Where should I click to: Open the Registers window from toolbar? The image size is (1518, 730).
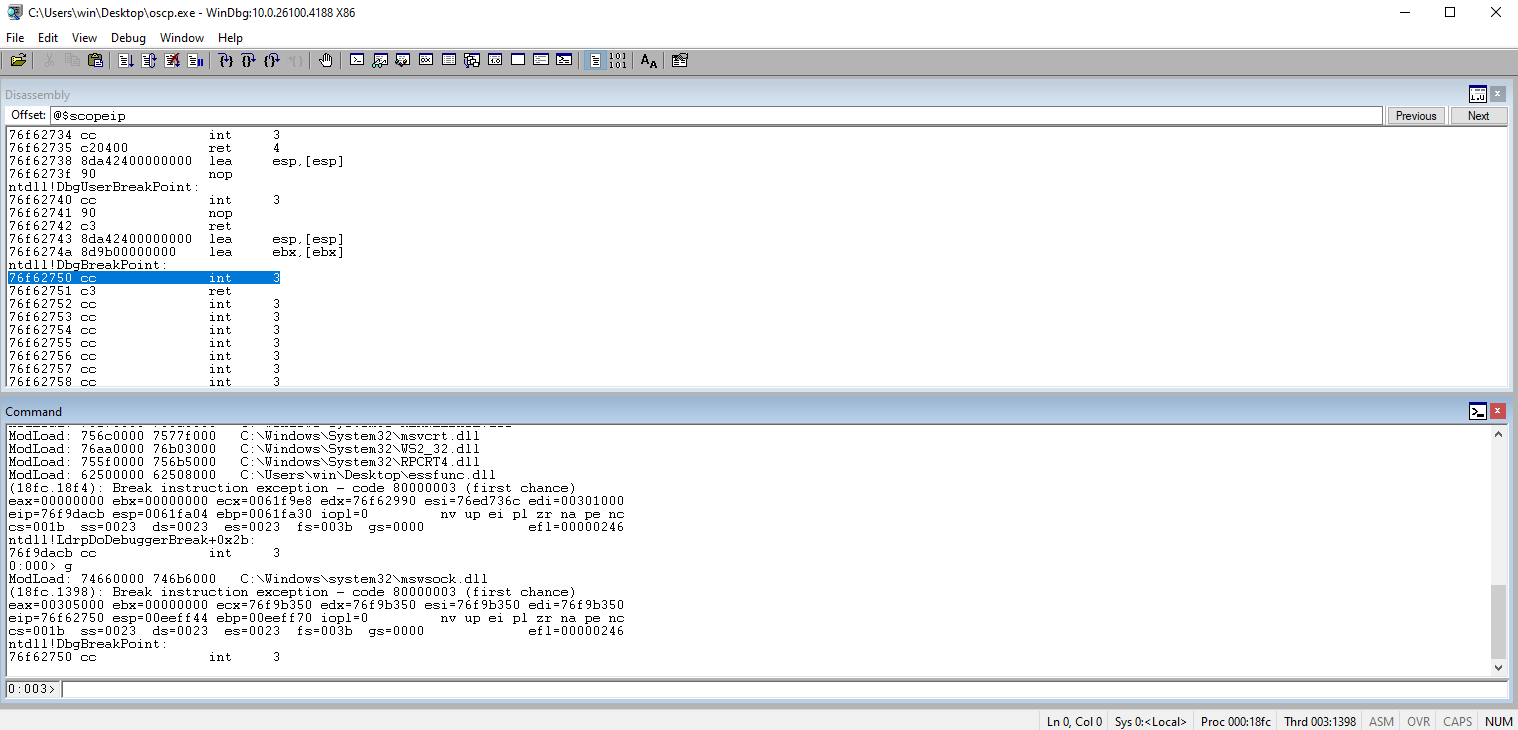425,61
